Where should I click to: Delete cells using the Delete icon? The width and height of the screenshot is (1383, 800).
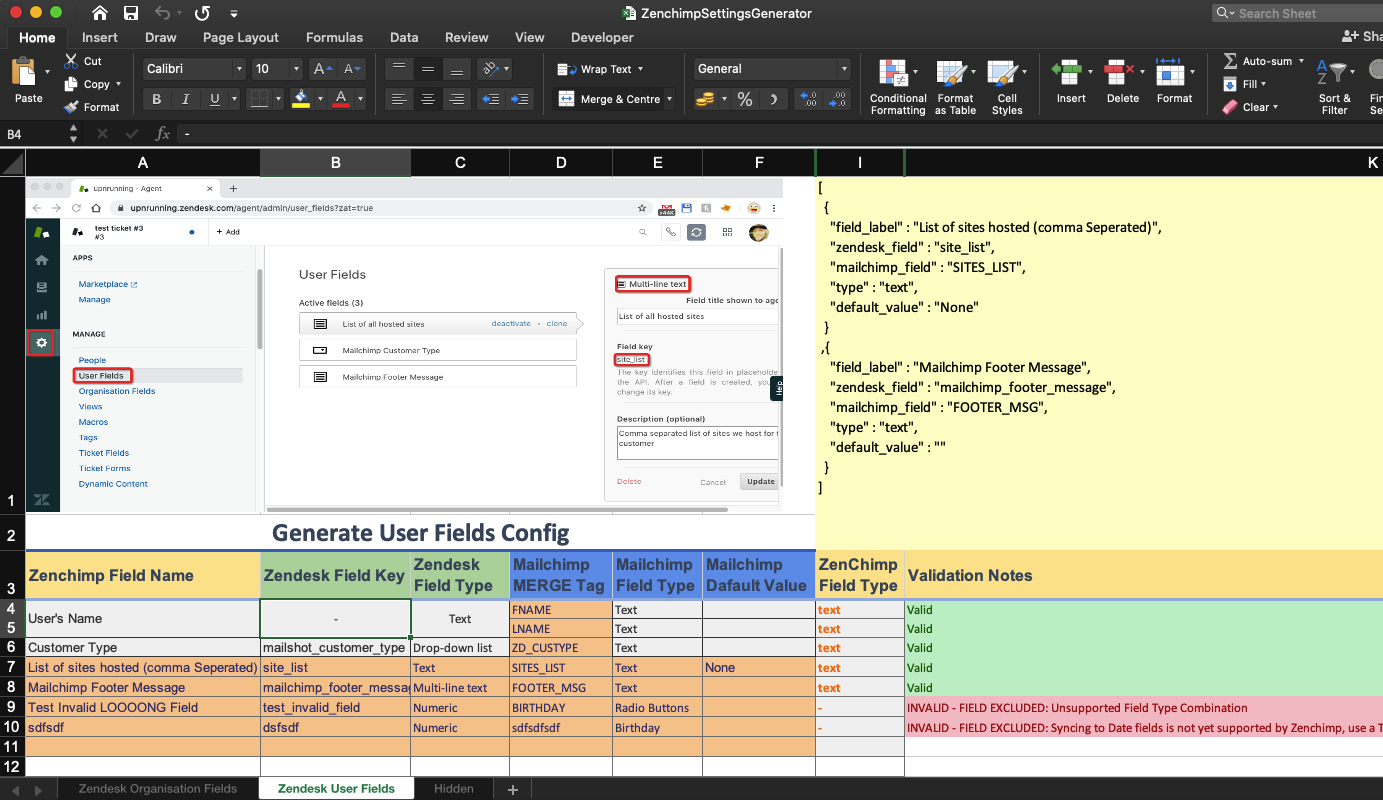(1123, 81)
